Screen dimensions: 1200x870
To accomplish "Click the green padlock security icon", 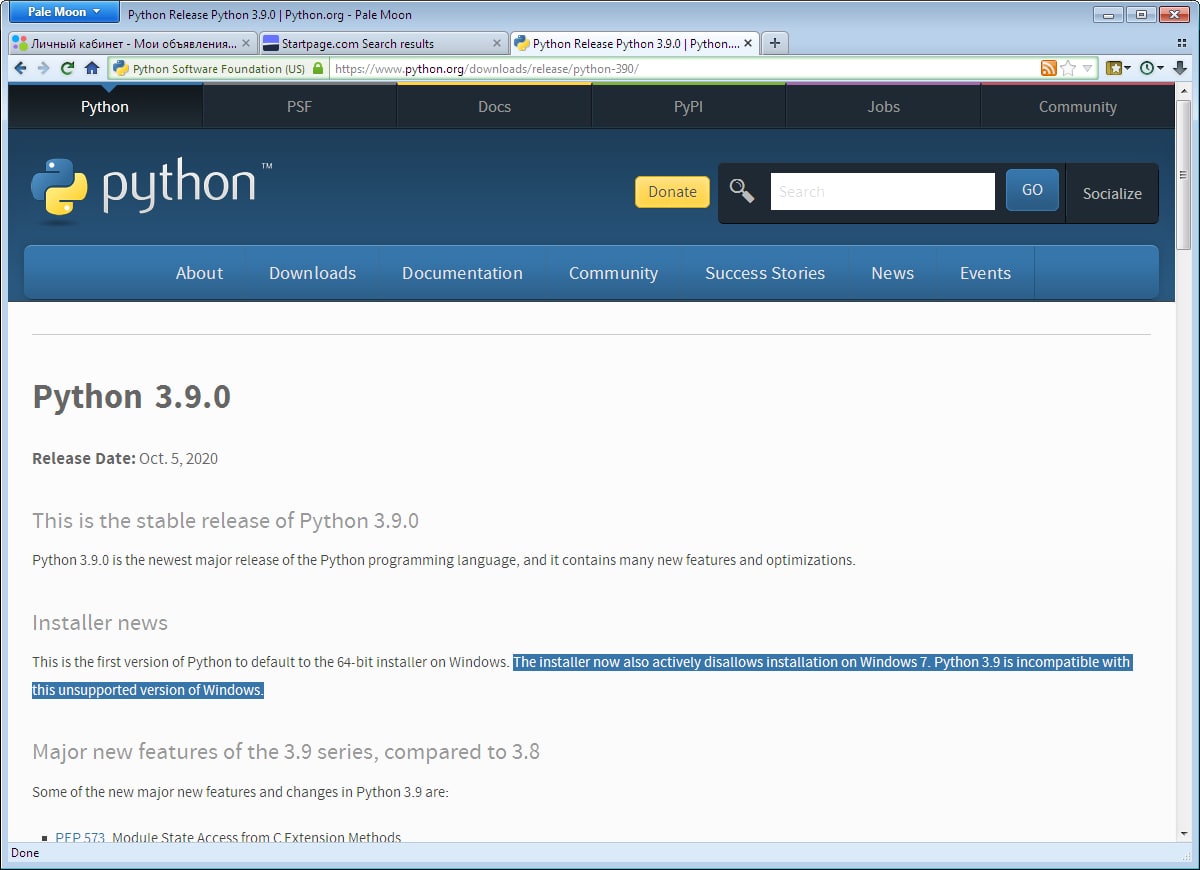I will click(318, 69).
